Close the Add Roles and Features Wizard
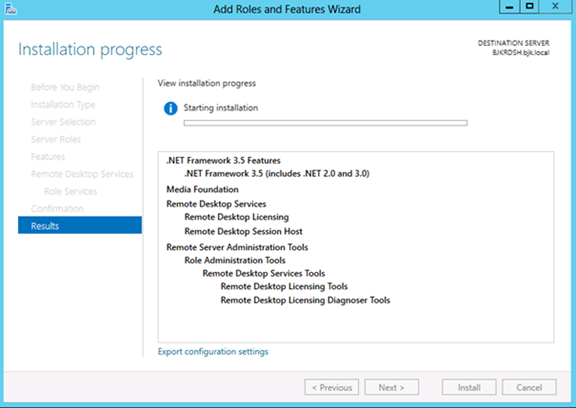 (x=555, y=7)
